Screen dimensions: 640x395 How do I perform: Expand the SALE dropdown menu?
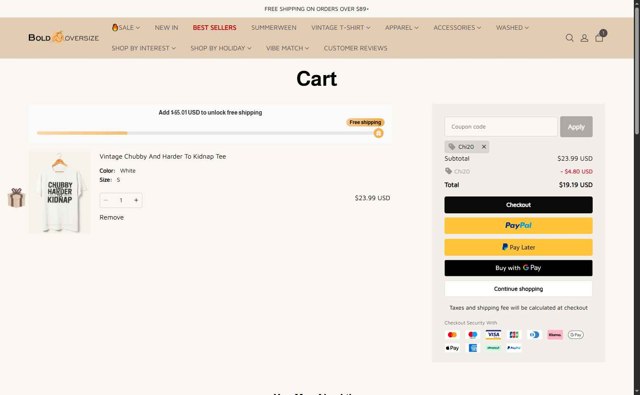[x=126, y=27]
